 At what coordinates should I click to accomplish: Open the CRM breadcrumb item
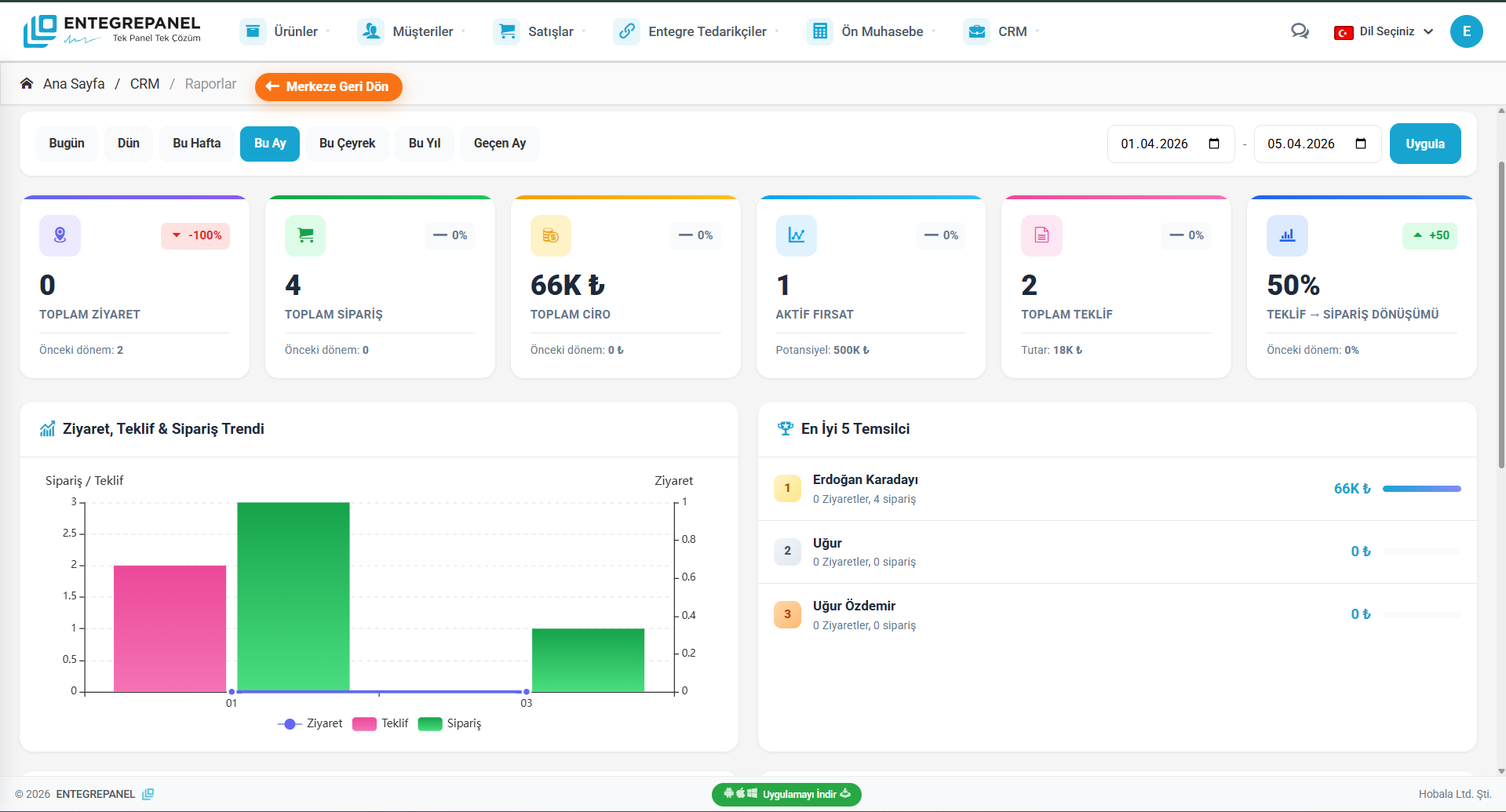(x=144, y=83)
